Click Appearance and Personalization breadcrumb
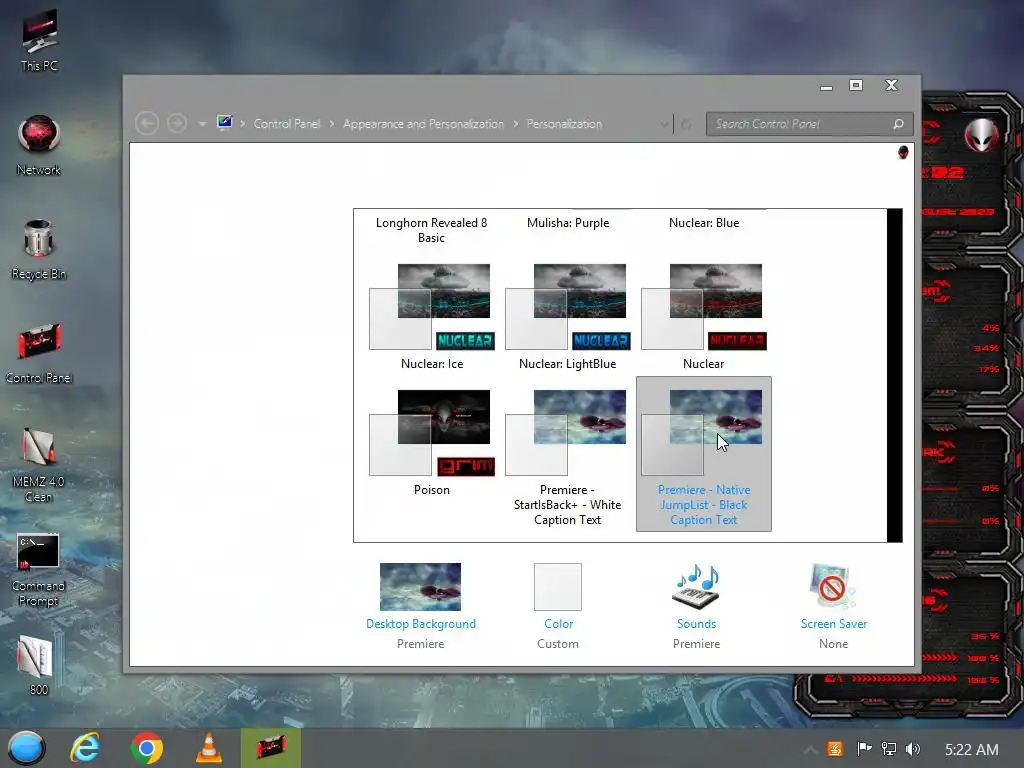Viewport: 1024px width, 768px height. pyautogui.click(x=423, y=124)
